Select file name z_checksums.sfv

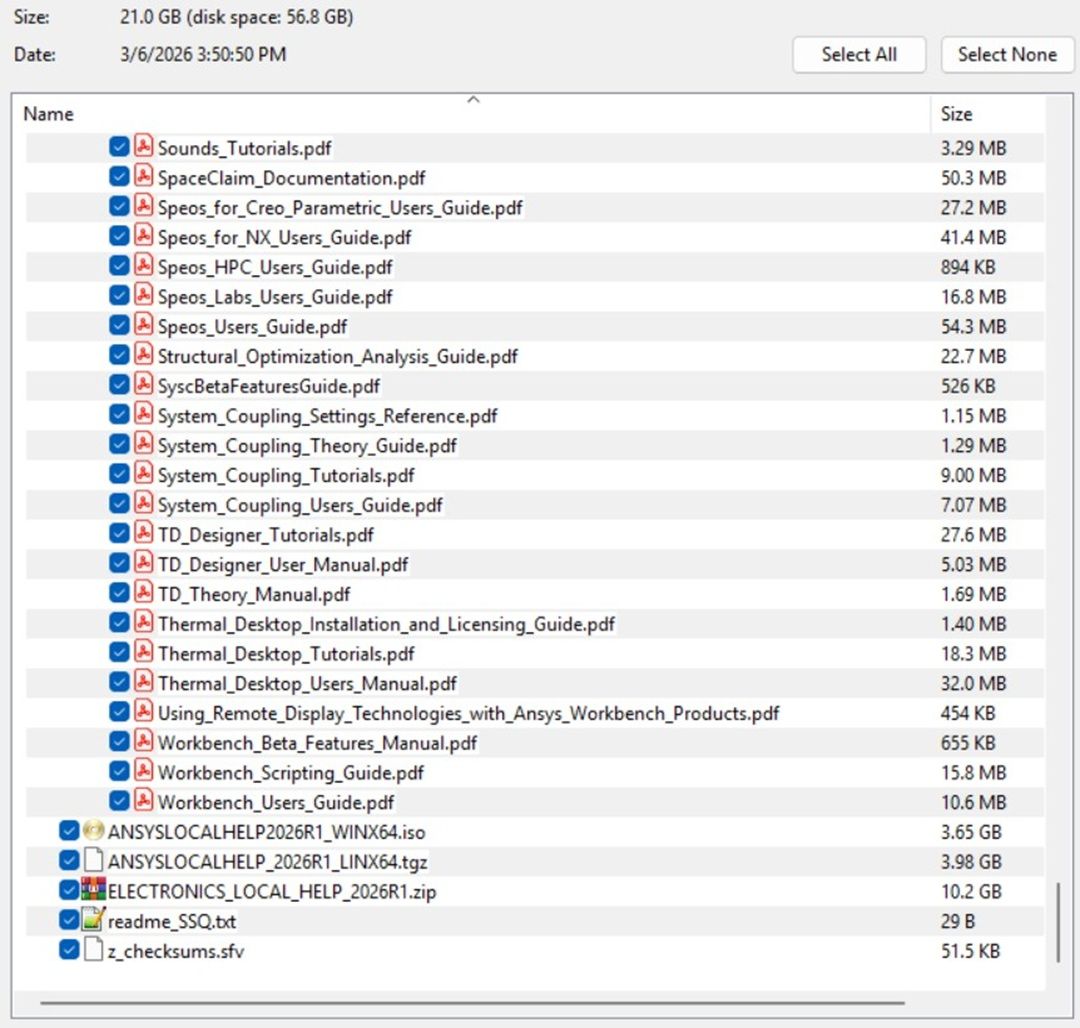click(x=176, y=951)
